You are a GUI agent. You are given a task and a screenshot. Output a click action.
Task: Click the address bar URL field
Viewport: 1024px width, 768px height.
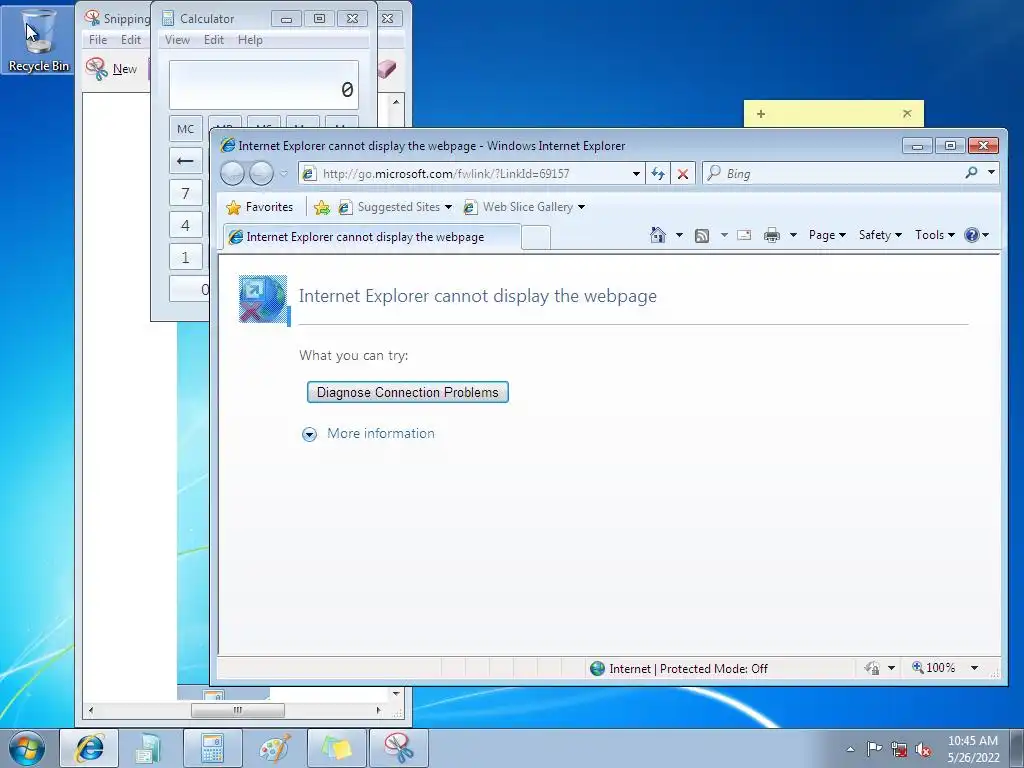click(472, 174)
